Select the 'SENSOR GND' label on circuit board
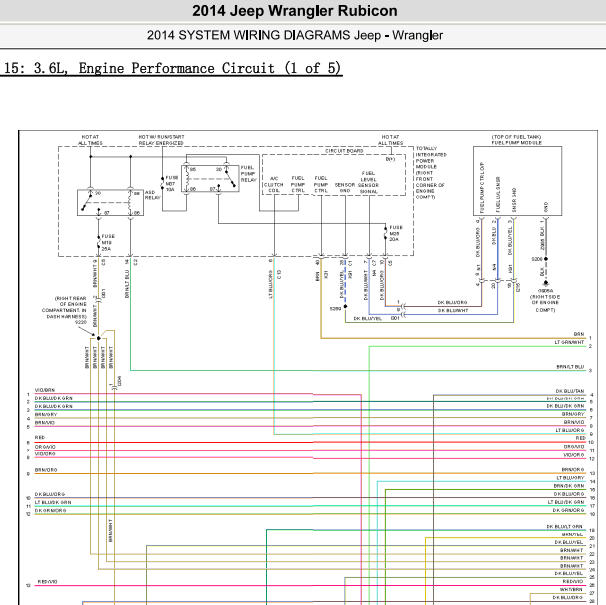Image resolution: width=606 pixels, height=605 pixels. [x=345, y=187]
